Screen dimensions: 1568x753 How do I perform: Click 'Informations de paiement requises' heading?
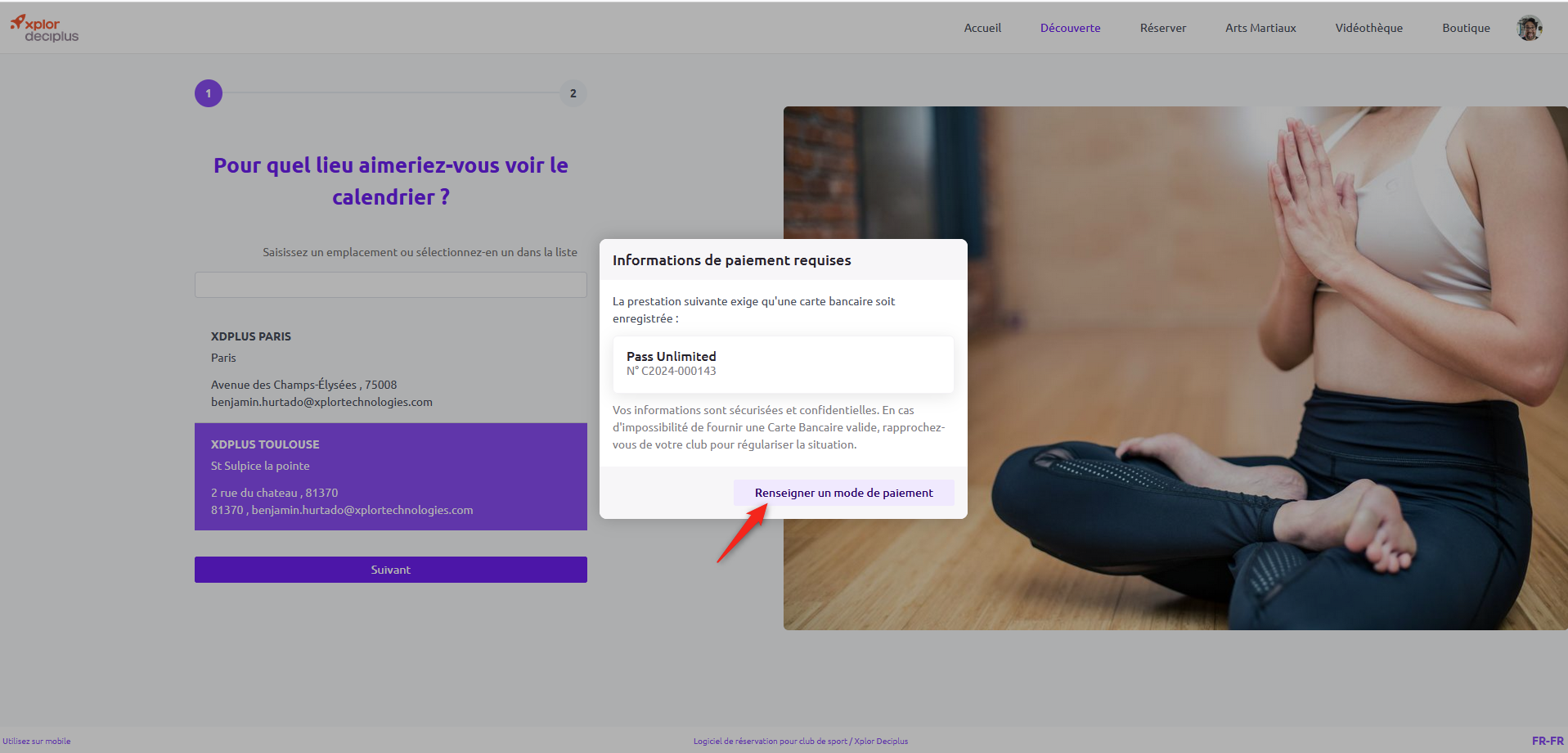[732, 260]
